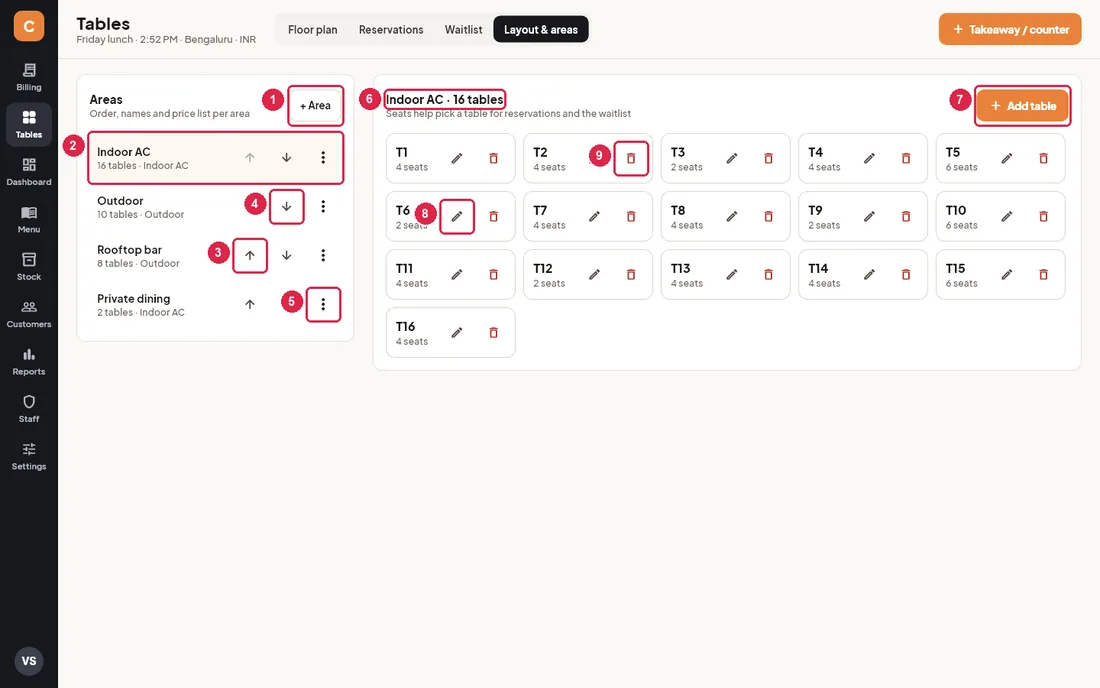Open the Dashboard sidebar icon

(x=29, y=172)
